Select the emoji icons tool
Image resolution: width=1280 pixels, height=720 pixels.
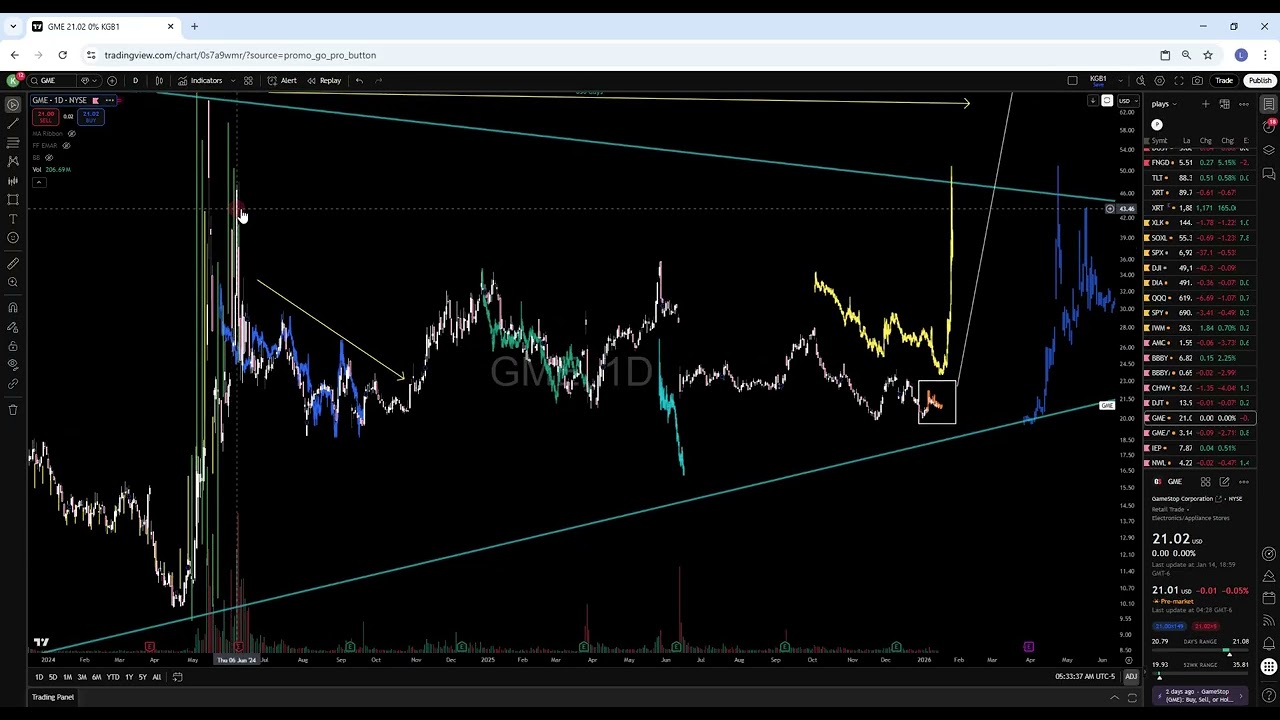click(x=13, y=237)
